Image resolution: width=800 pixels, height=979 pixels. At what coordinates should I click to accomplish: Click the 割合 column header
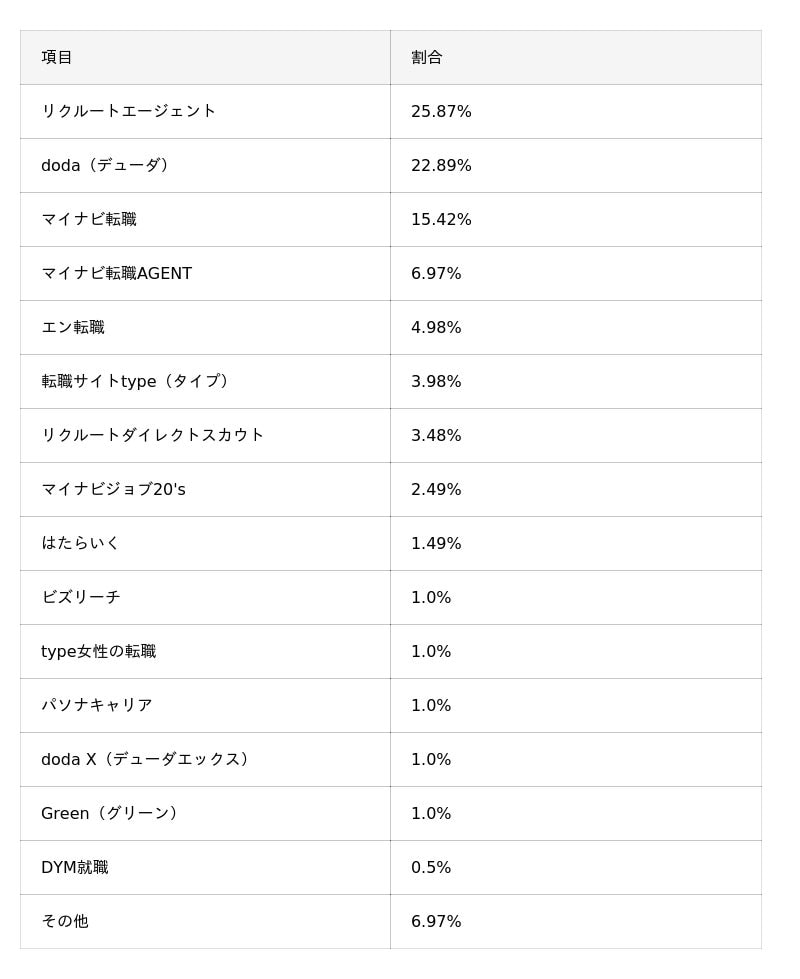(x=427, y=57)
